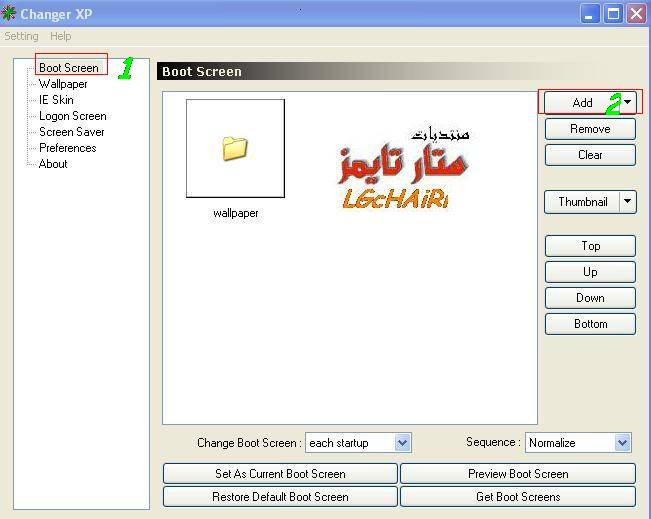Open the Sequence Normalize combo box

pyautogui.click(x=578, y=443)
